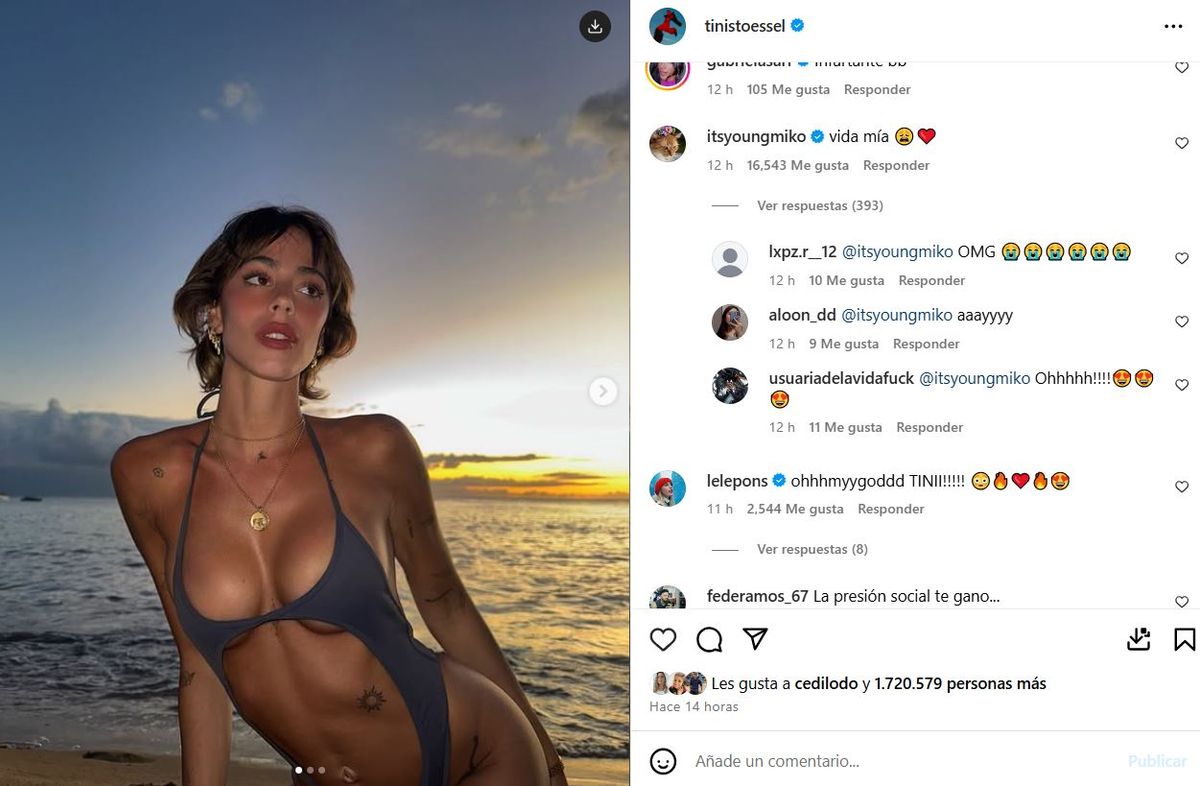Expand Ver respuestas (393)
The image size is (1200, 786).
point(820,206)
